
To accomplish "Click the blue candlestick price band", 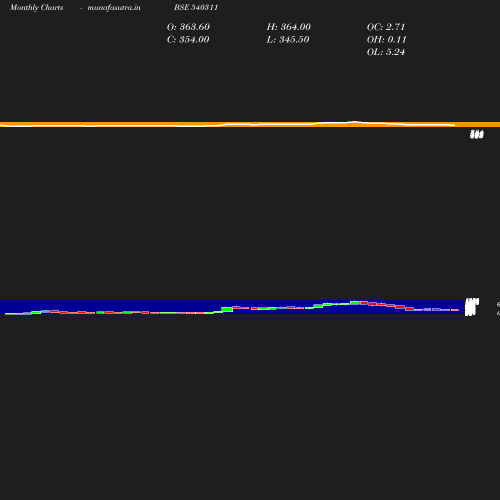I will pos(232,307).
